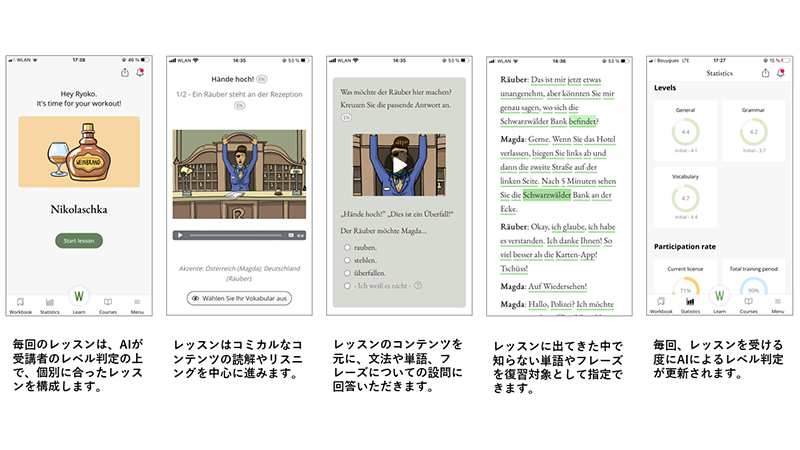Click the audio player progress bar under the reception picture
Screen dimensions: 800x450
(x=238, y=235)
